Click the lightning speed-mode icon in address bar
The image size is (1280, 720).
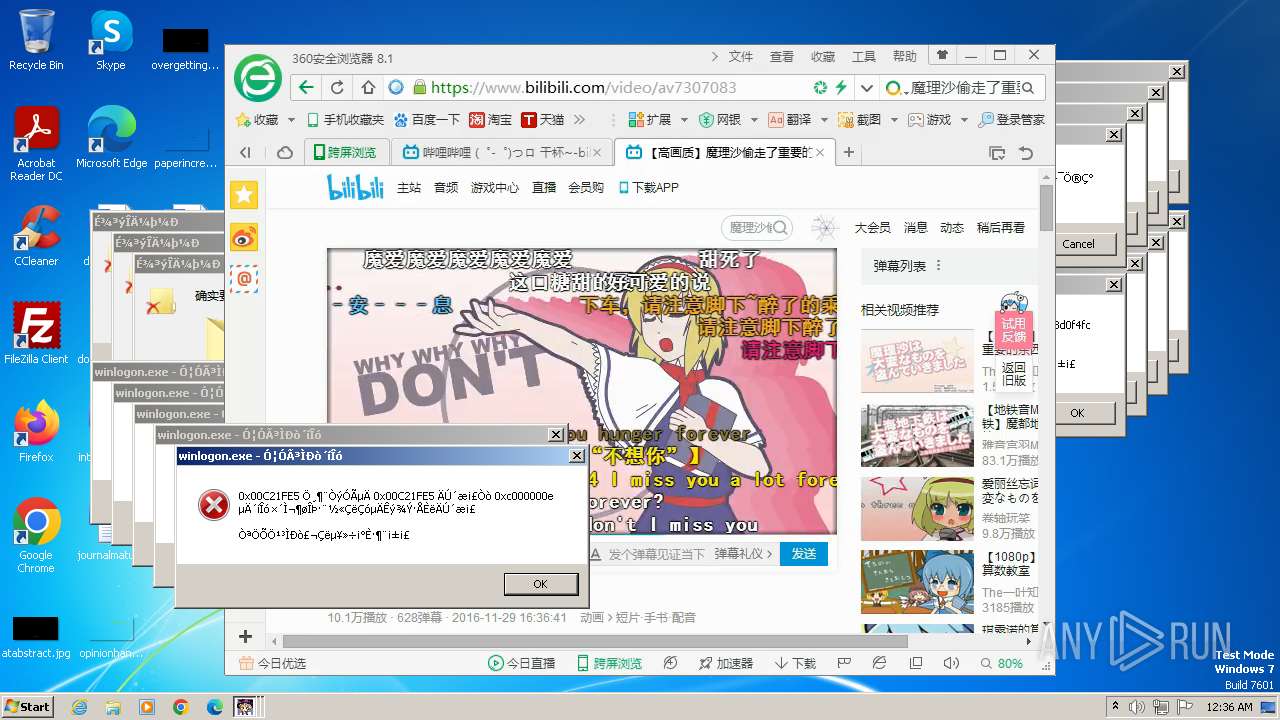point(841,88)
